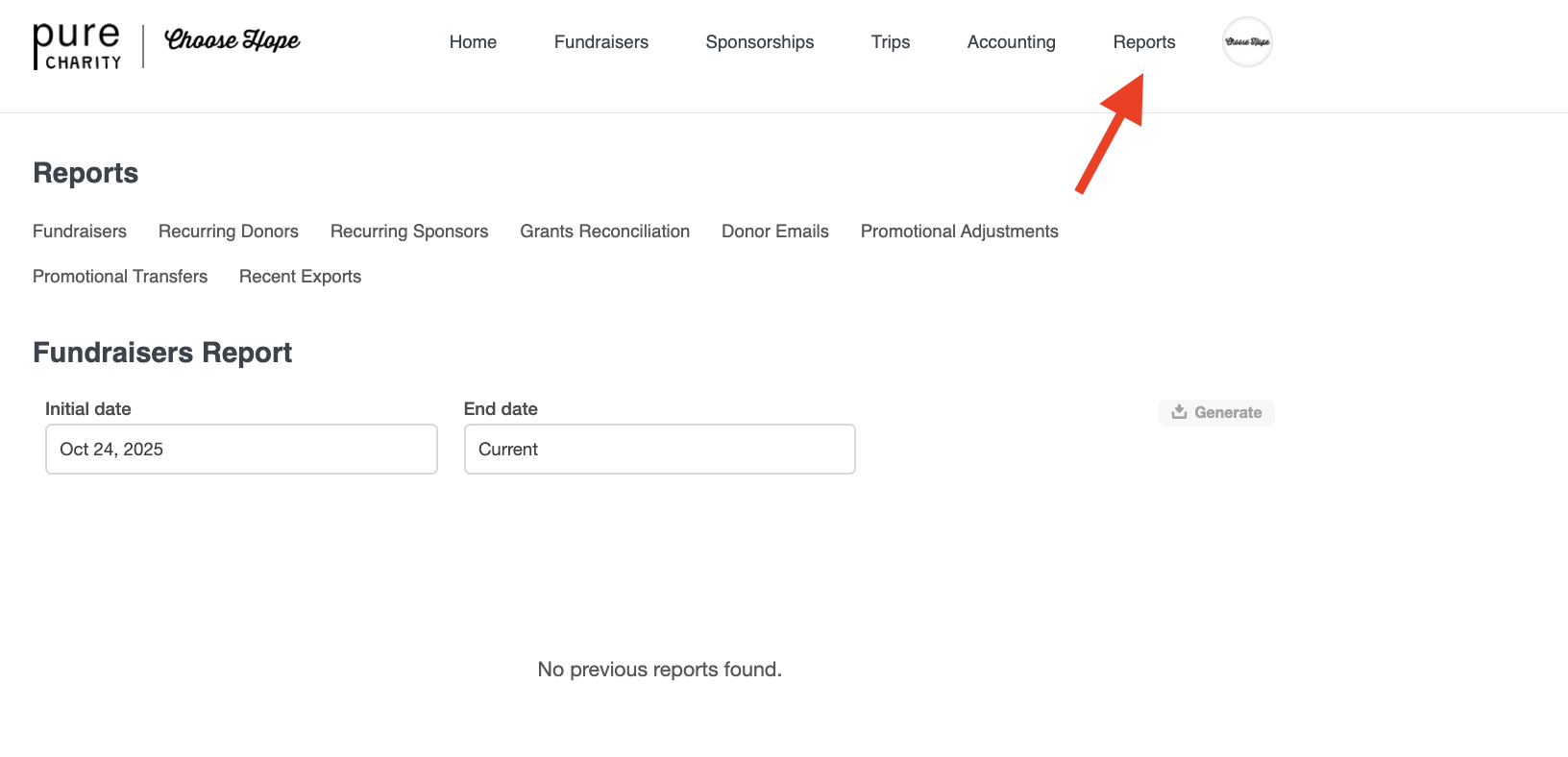This screenshot has height=757, width=1568.
Task: Navigate to the Trips section
Action: click(890, 42)
